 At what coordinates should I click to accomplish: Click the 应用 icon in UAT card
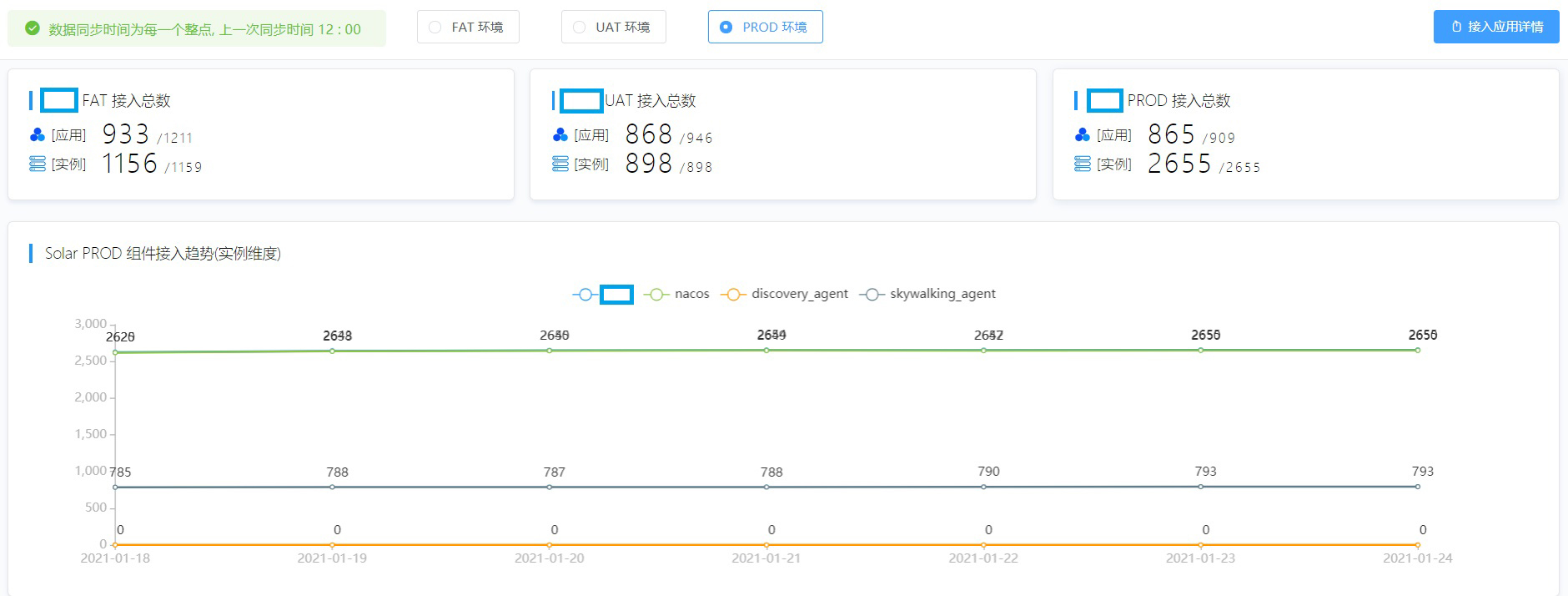click(x=560, y=135)
